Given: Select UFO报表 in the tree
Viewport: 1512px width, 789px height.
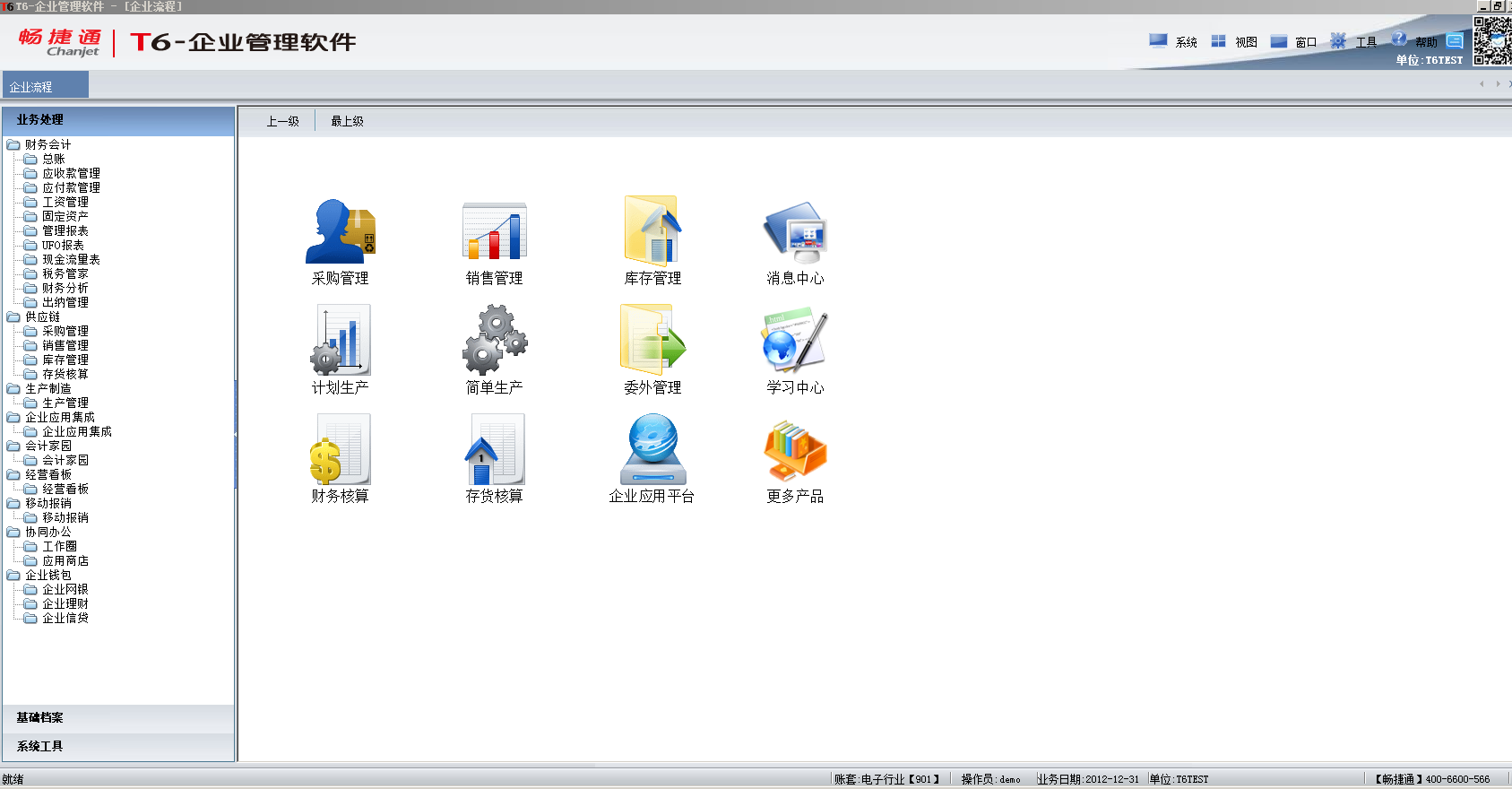Looking at the screenshot, I should (63, 245).
